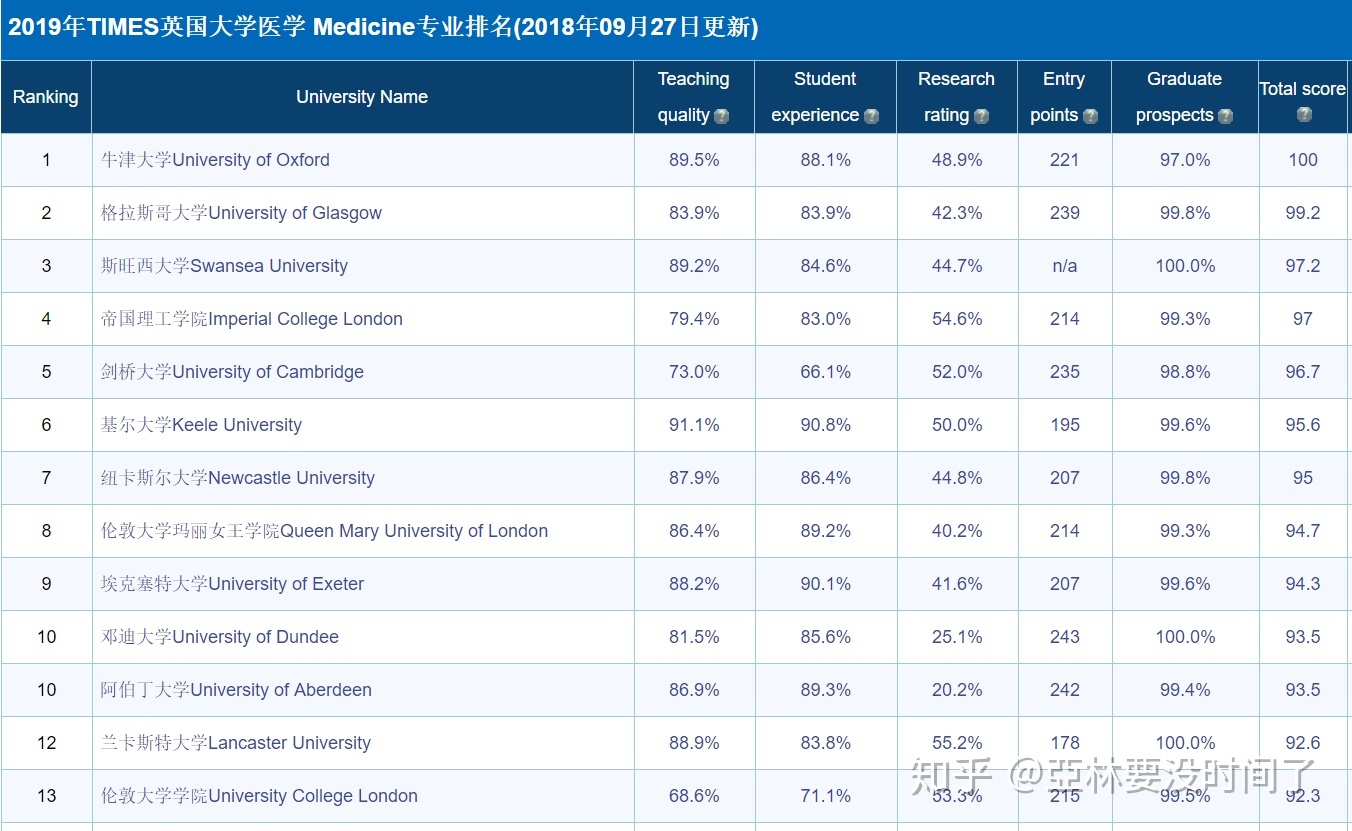Viewport: 1352px width, 831px height.
Task: Open Imperial College London link
Action: coord(252,319)
